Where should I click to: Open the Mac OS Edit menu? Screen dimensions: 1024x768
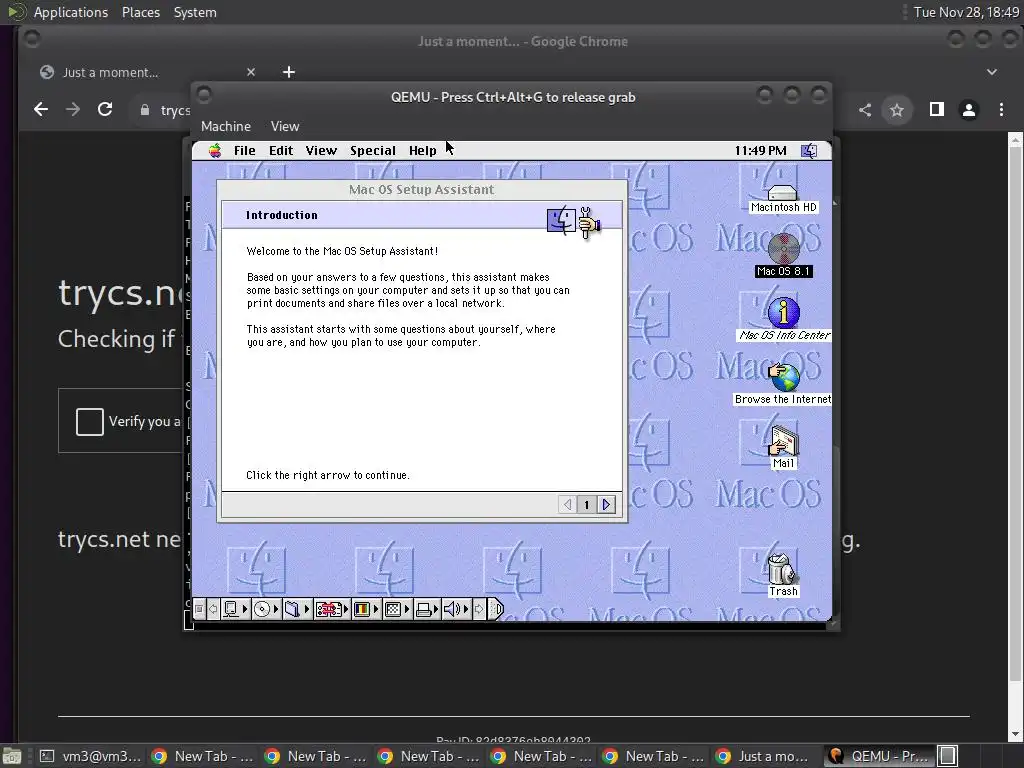point(281,151)
